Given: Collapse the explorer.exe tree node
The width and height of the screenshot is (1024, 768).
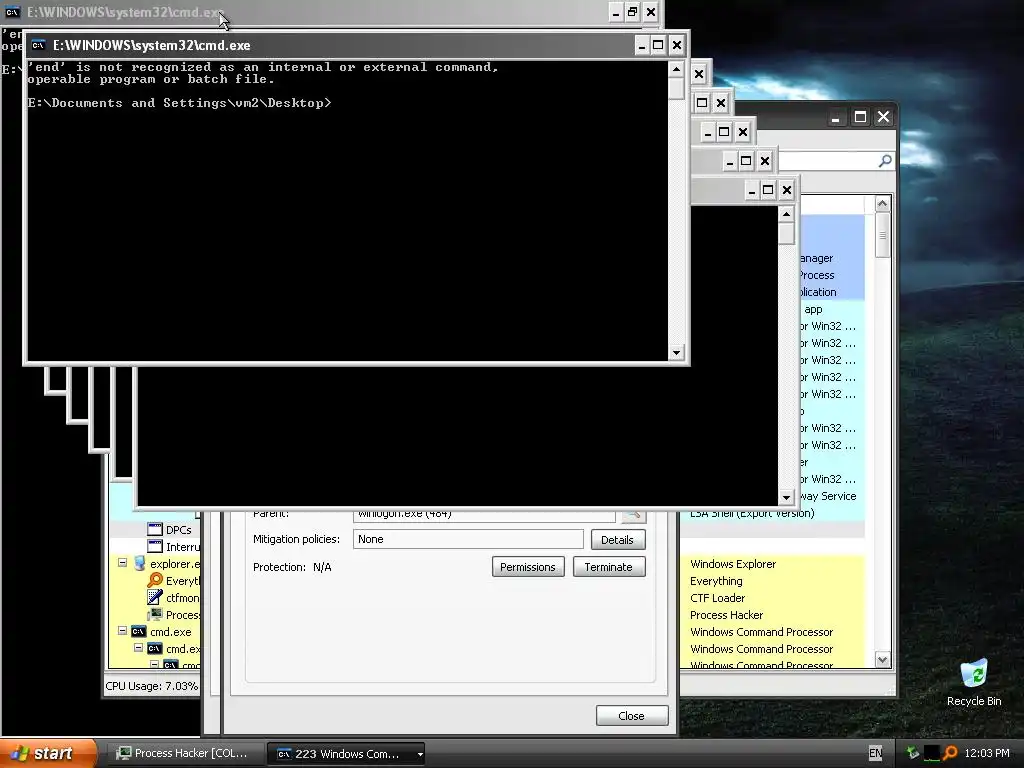Looking at the screenshot, I should click(x=122, y=562).
